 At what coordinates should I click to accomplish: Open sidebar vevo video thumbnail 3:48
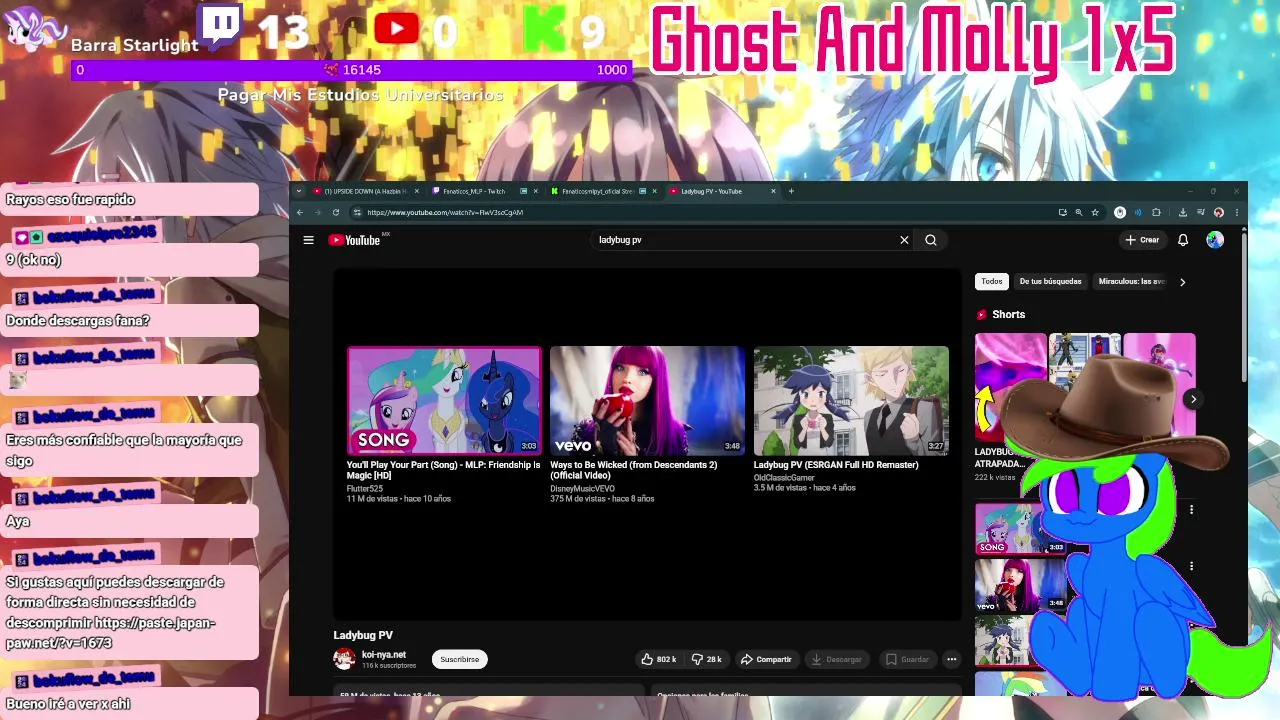1020,585
